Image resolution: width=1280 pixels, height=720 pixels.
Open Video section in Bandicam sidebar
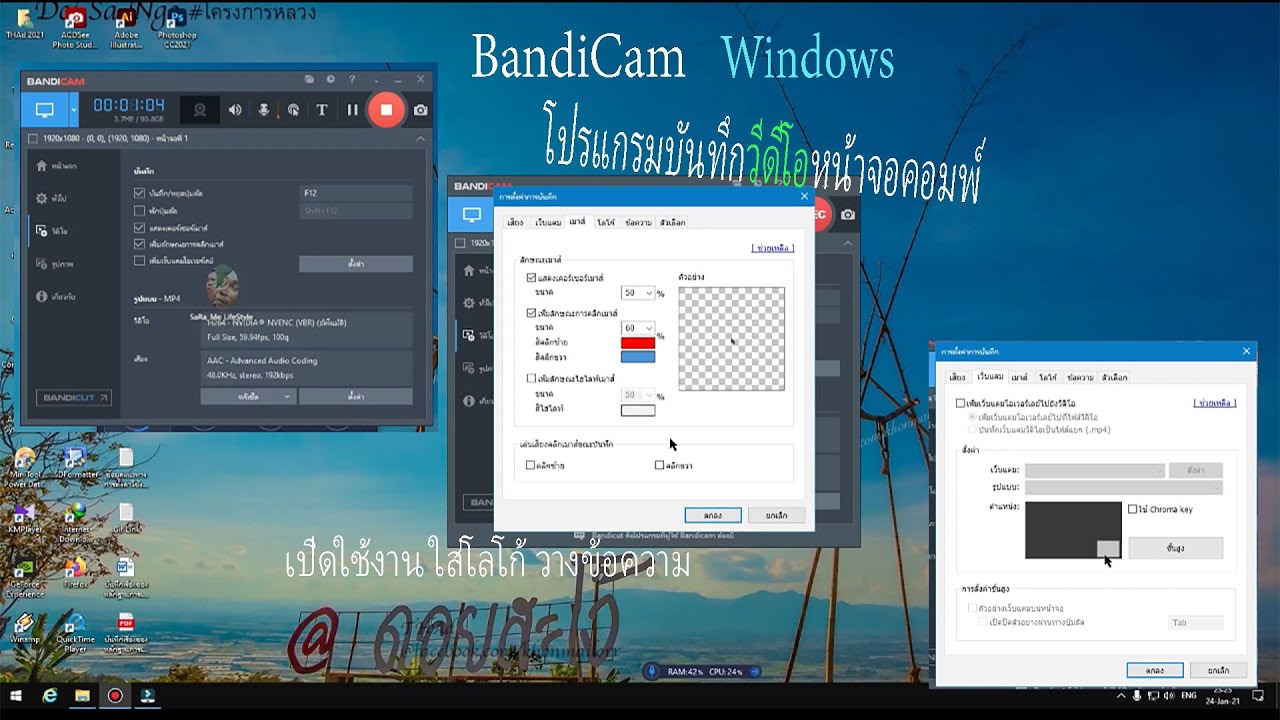54,230
